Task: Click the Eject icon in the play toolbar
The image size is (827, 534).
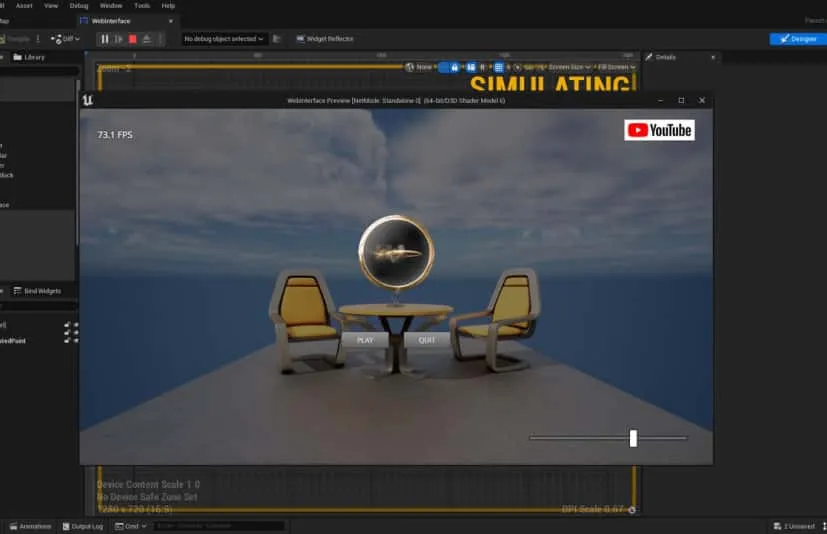Action: point(147,39)
